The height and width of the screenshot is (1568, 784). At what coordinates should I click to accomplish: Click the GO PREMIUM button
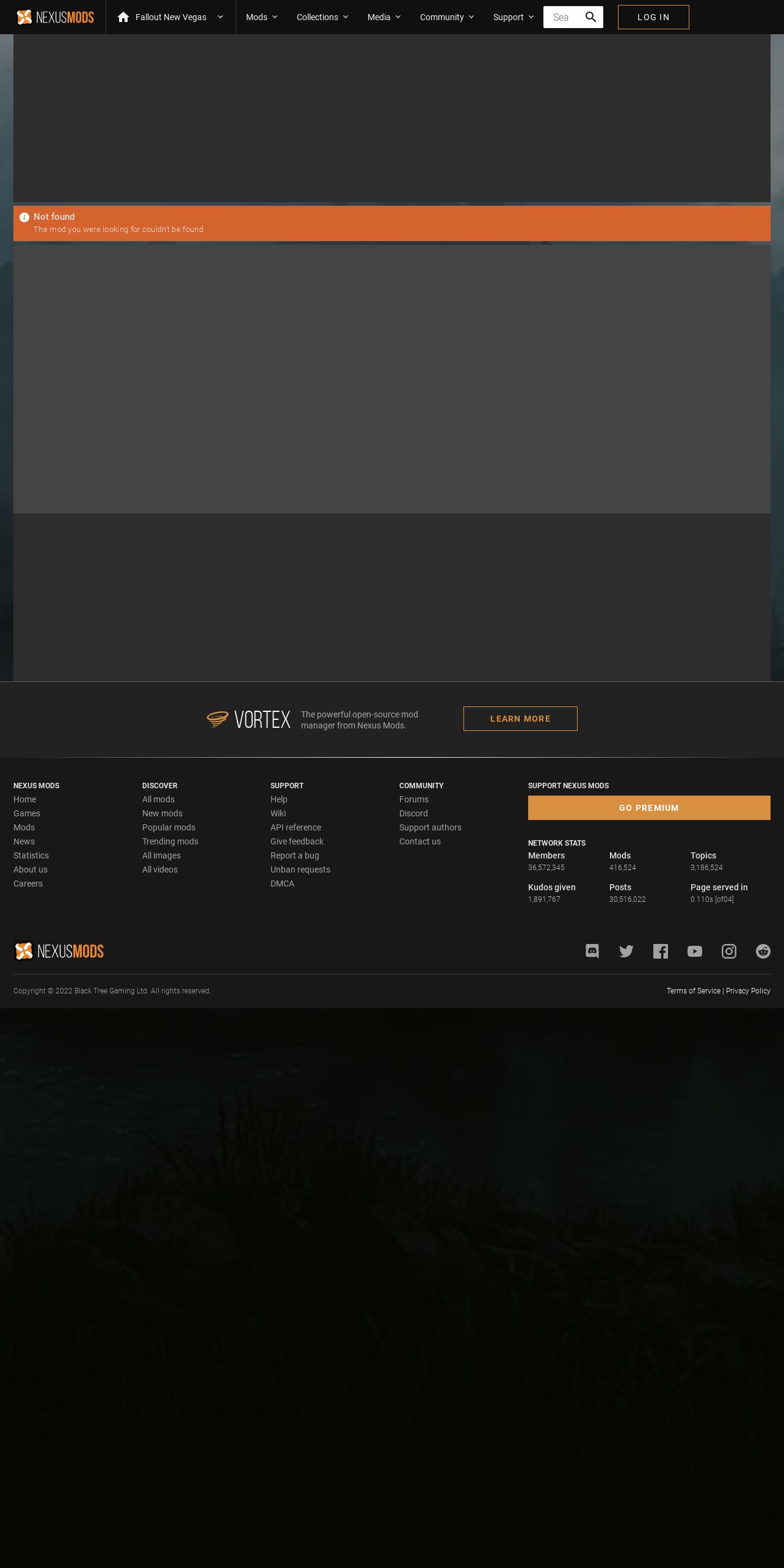(x=649, y=808)
